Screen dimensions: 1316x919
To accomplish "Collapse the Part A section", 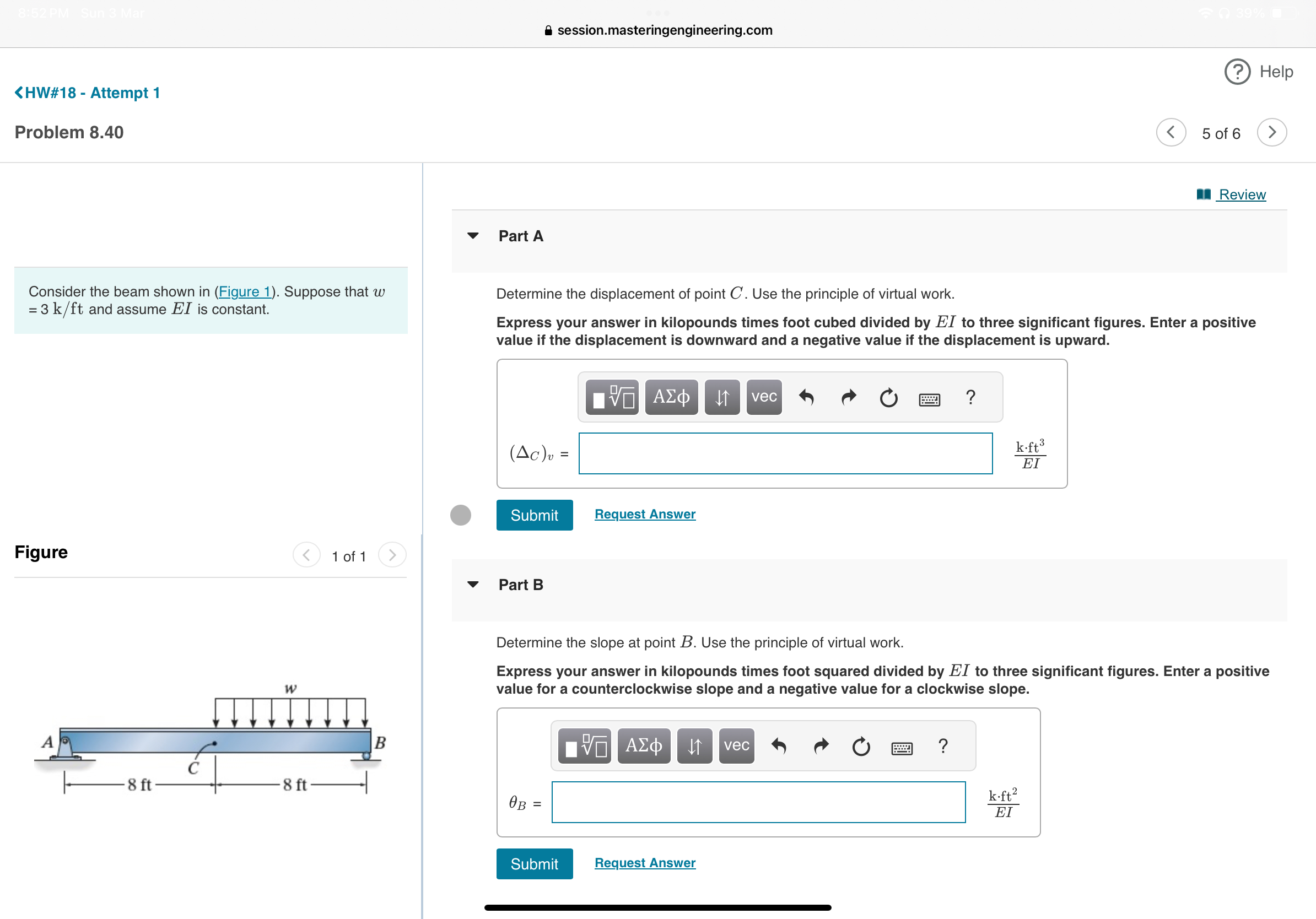I will click(472, 235).
